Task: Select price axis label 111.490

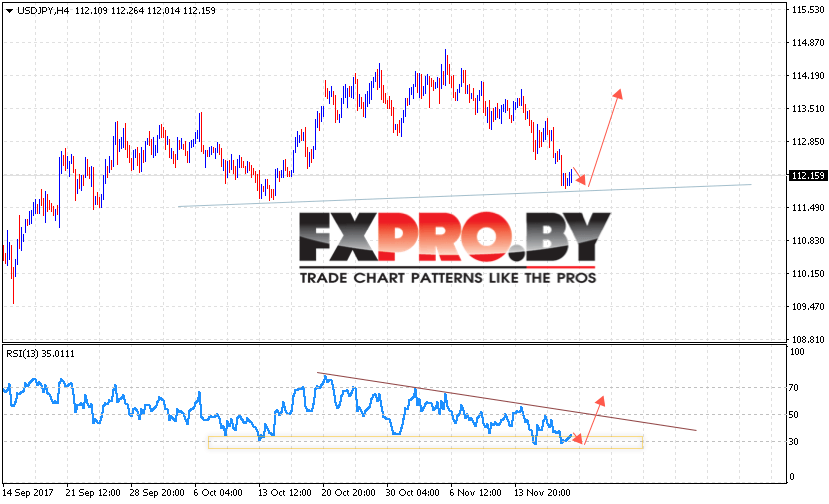Action: click(x=808, y=208)
